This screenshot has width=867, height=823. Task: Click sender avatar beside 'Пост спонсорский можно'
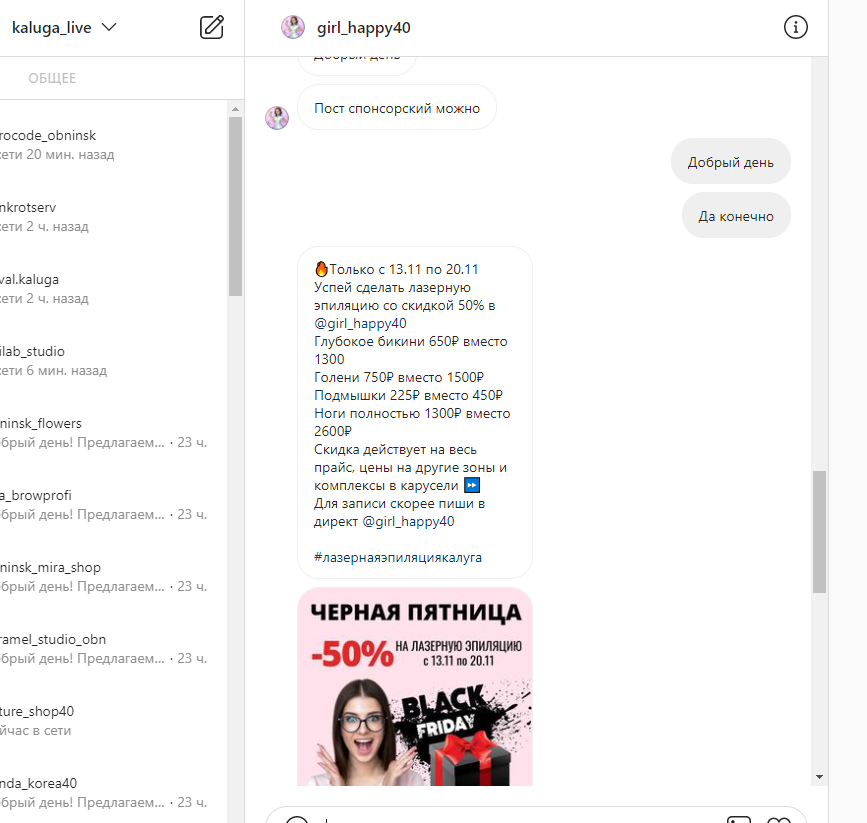[x=277, y=118]
